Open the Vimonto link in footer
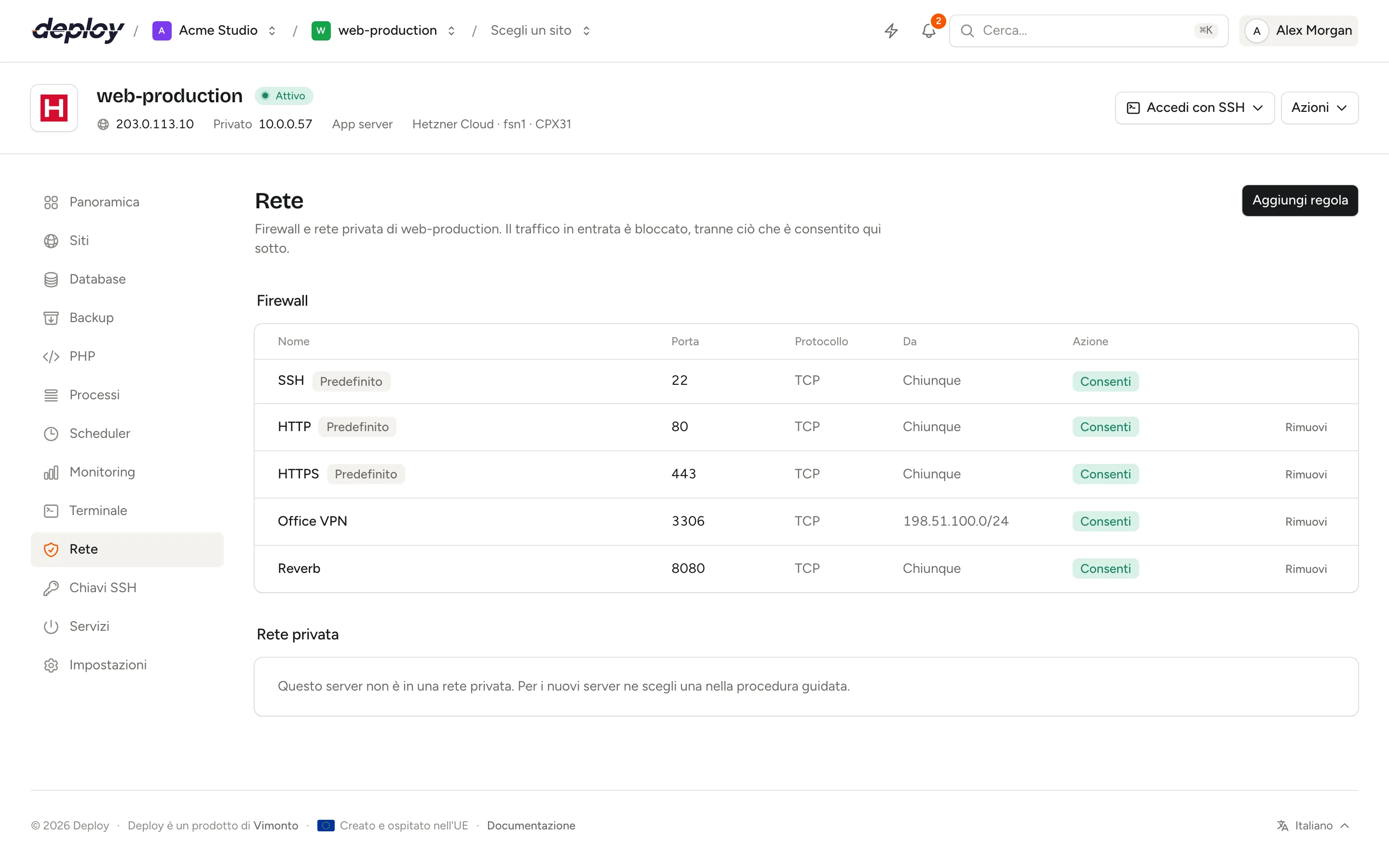 (275, 826)
